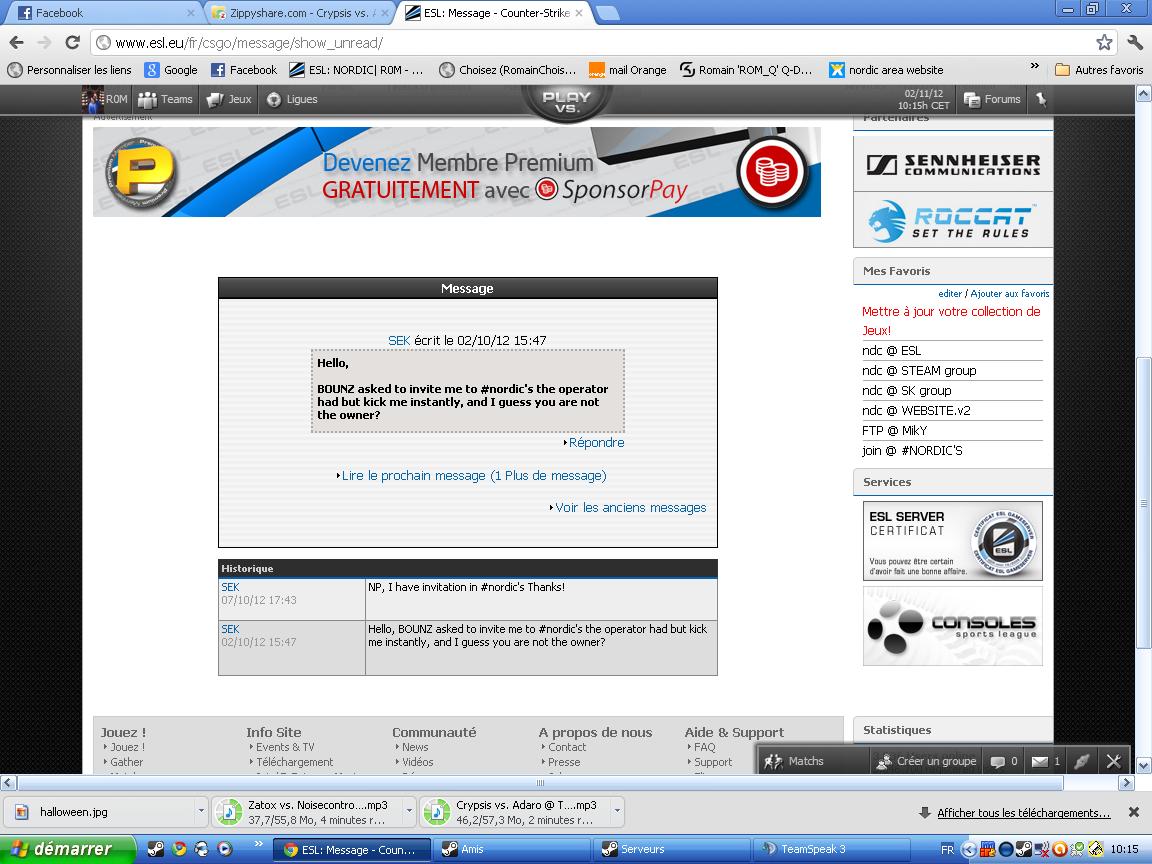
Task: Open the dropdown for Crypsis vs. Adaro download
Action: [x=617, y=812]
